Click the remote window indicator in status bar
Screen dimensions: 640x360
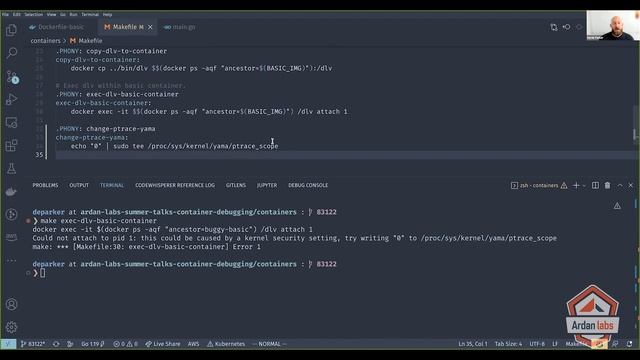pos(8,344)
